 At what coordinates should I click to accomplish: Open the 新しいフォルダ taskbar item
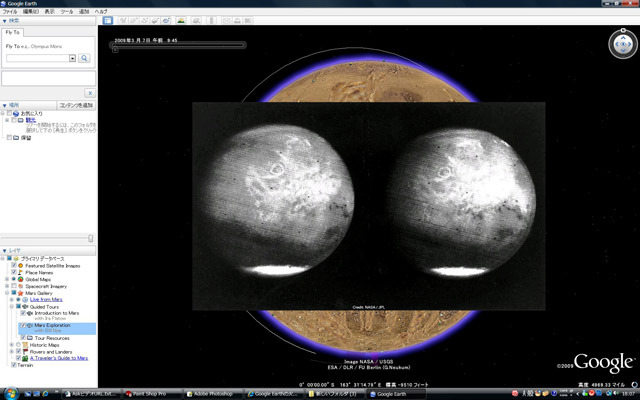pyautogui.click(x=335, y=394)
